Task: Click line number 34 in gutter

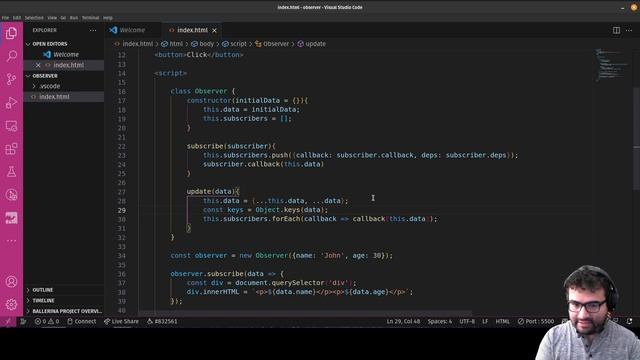Action: pyautogui.click(x=122, y=256)
